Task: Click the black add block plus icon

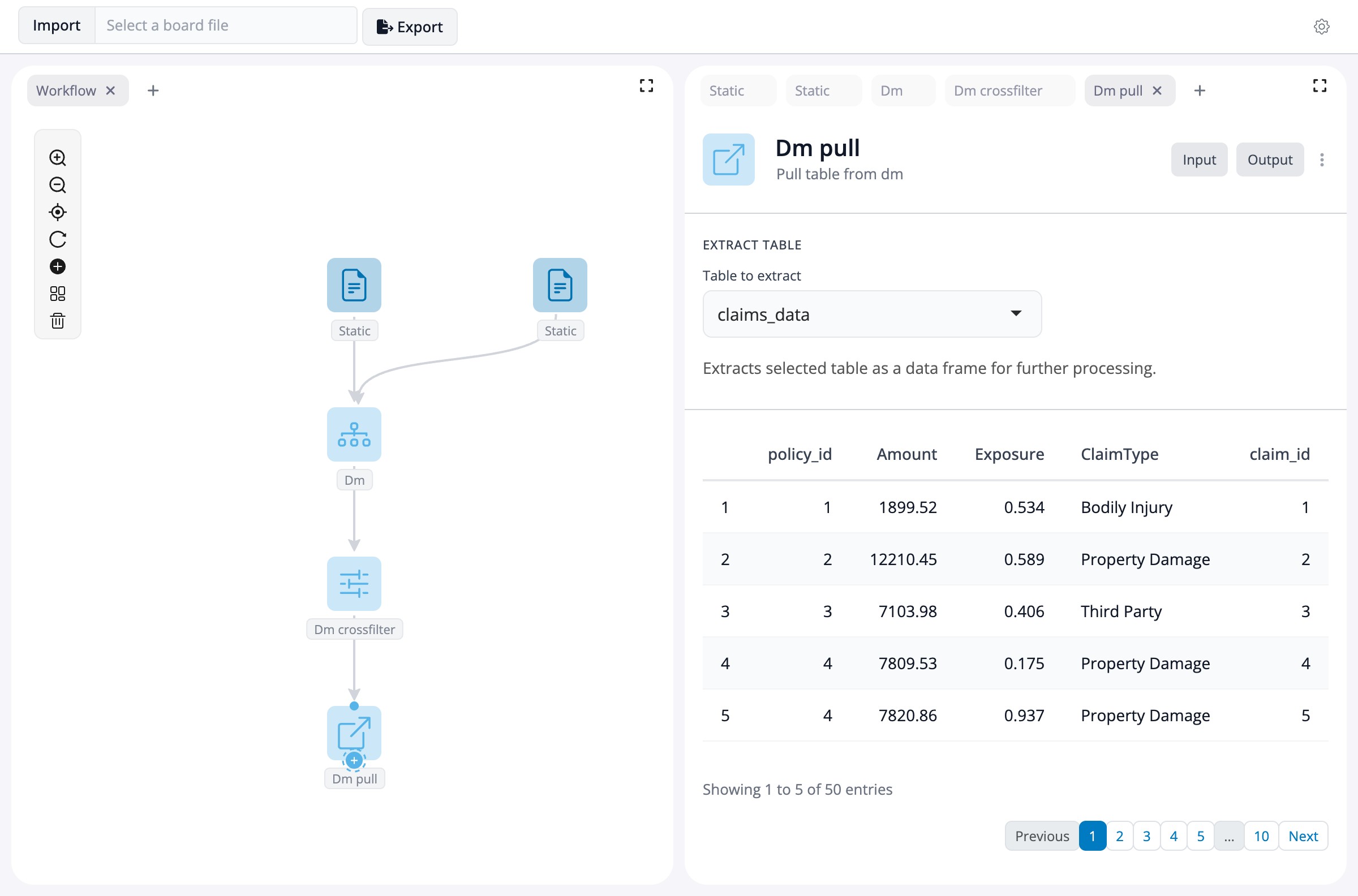Action: pyautogui.click(x=58, y=267)
